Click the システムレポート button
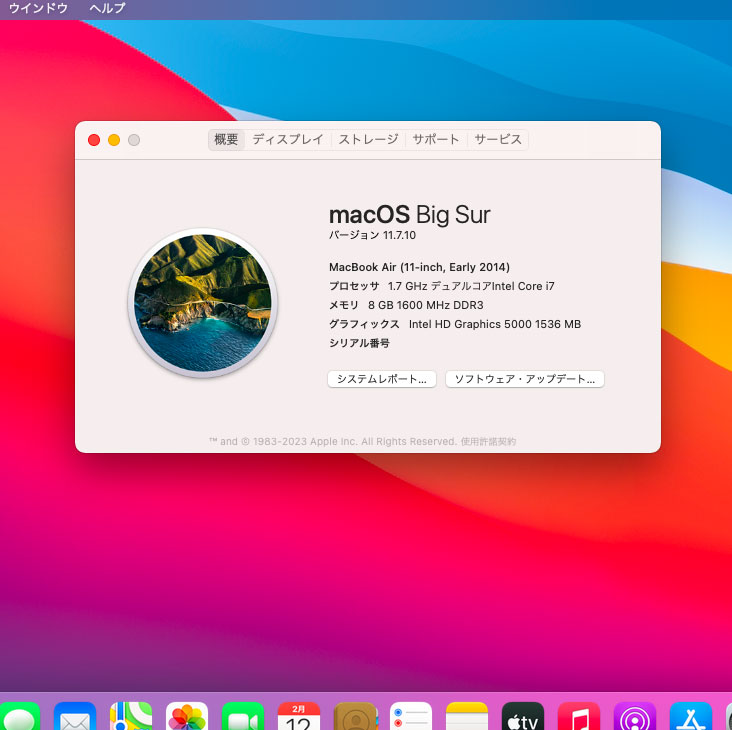732x730 pixels. [382, 379]
